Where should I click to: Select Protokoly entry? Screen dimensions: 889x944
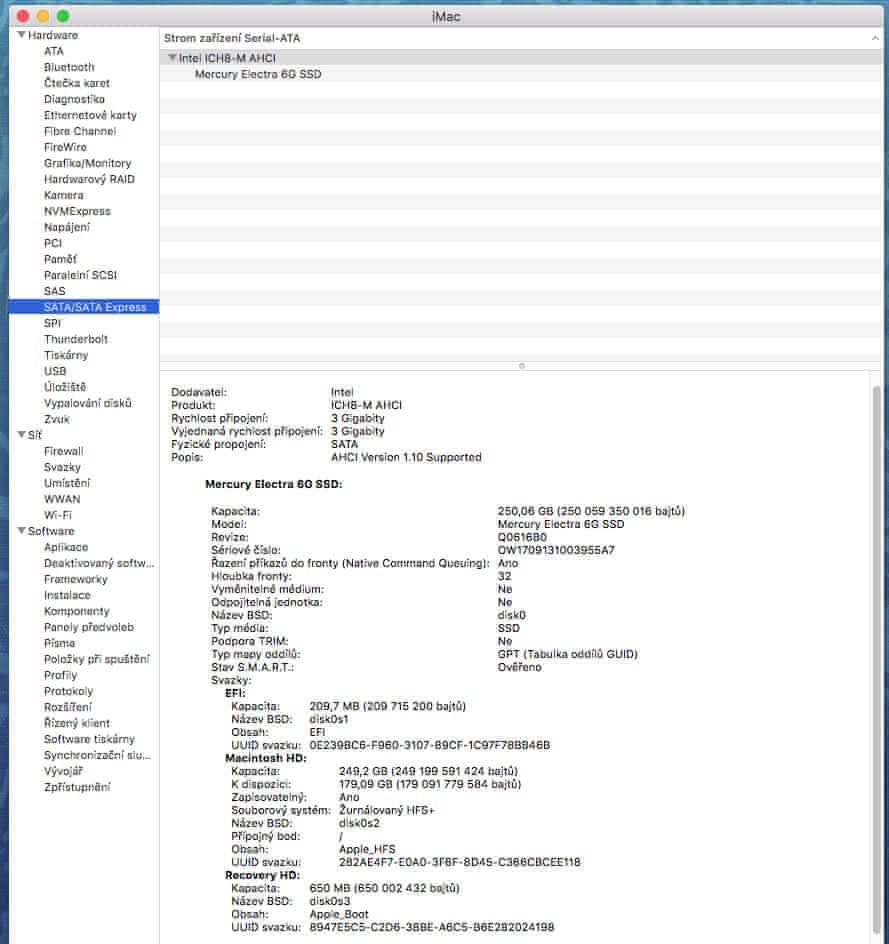[69, 691]
